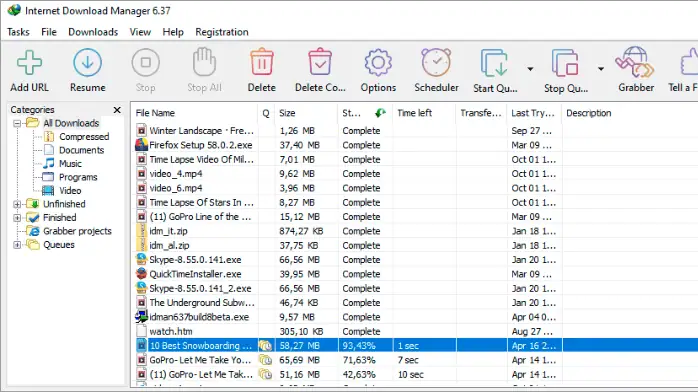Click Delete Completed toolbar icon
This screenshot has height=392, width=698.
(x=320, y=62)
